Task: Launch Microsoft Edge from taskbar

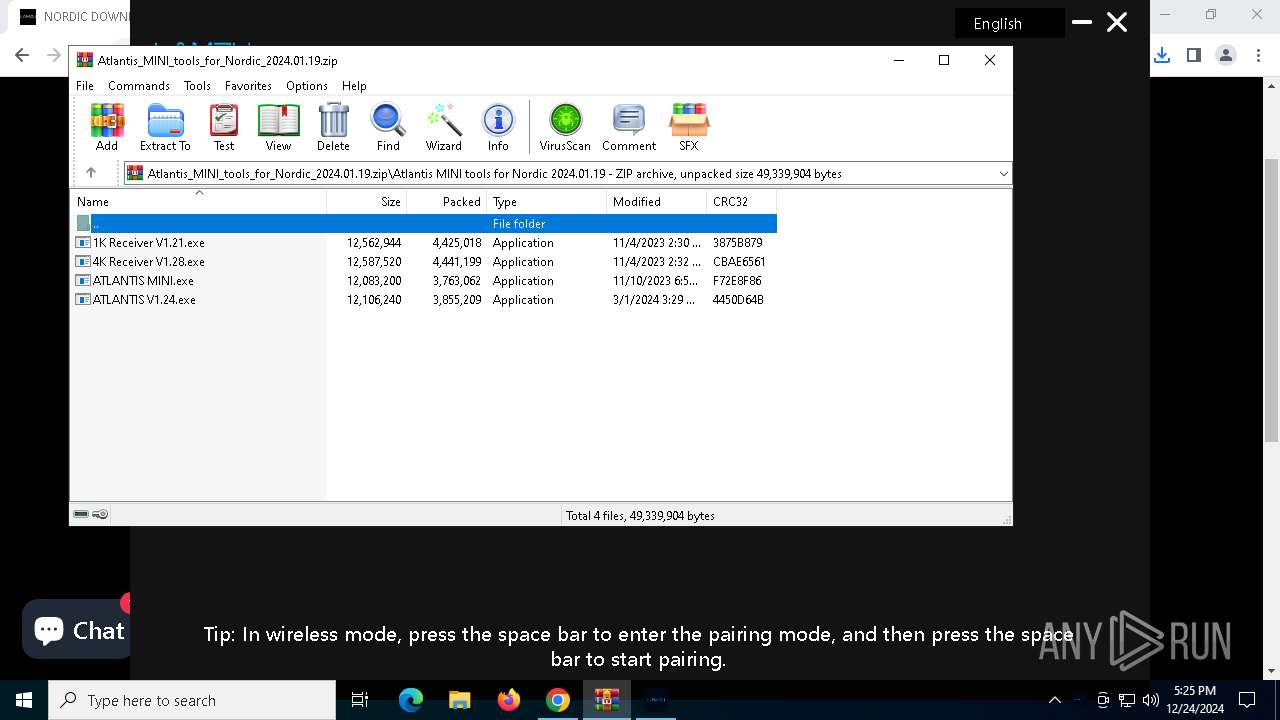Action: tap(411, 700)
